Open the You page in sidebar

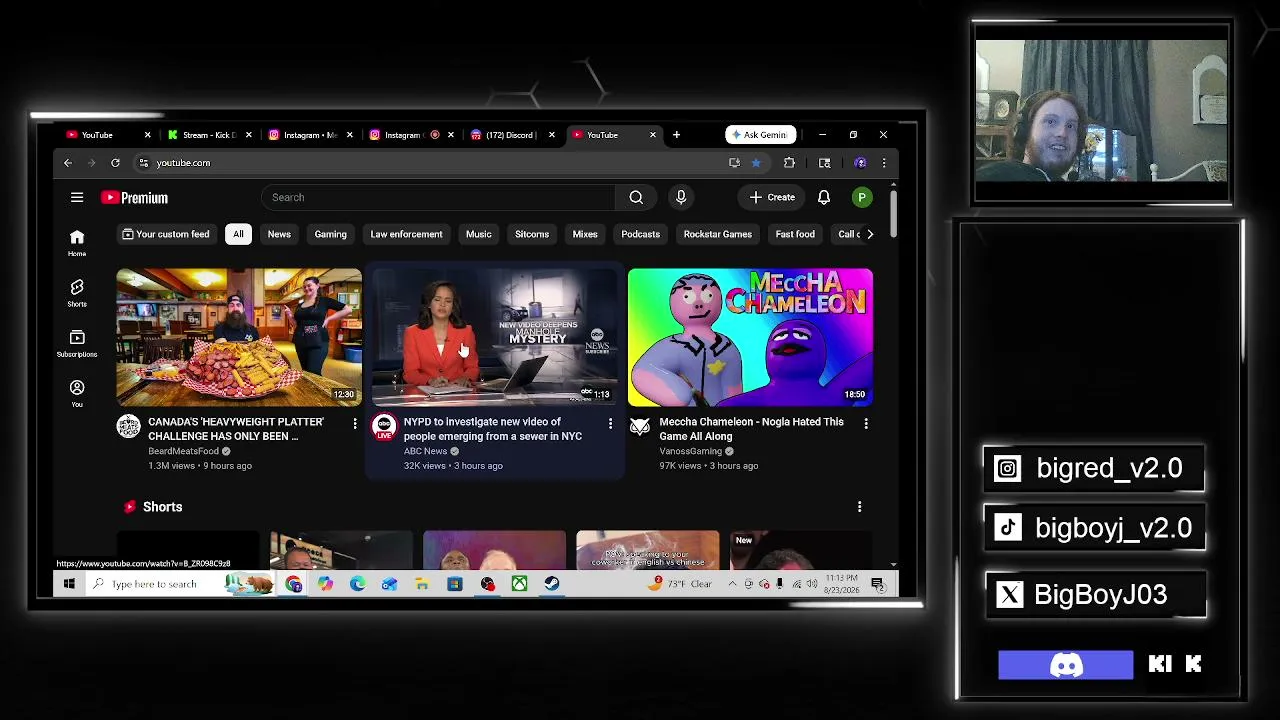(x=77, y=393)
